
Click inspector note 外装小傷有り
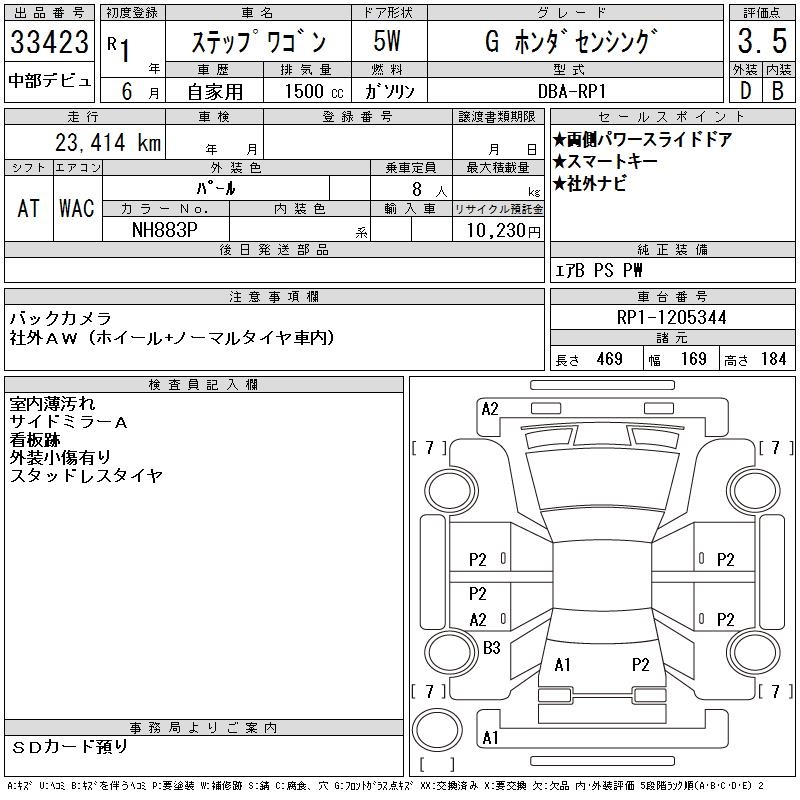tap(60, 458)
